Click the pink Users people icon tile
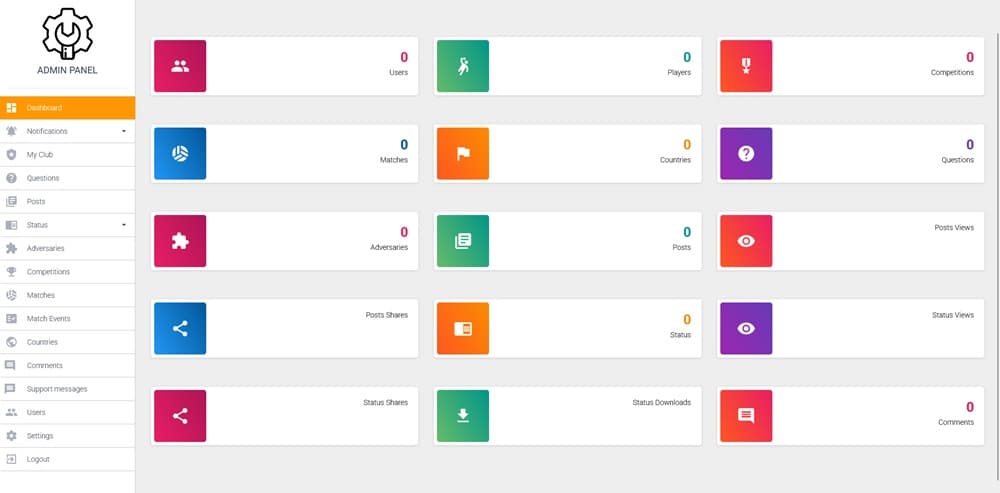 pyautogui.click(x=180, y=66)
